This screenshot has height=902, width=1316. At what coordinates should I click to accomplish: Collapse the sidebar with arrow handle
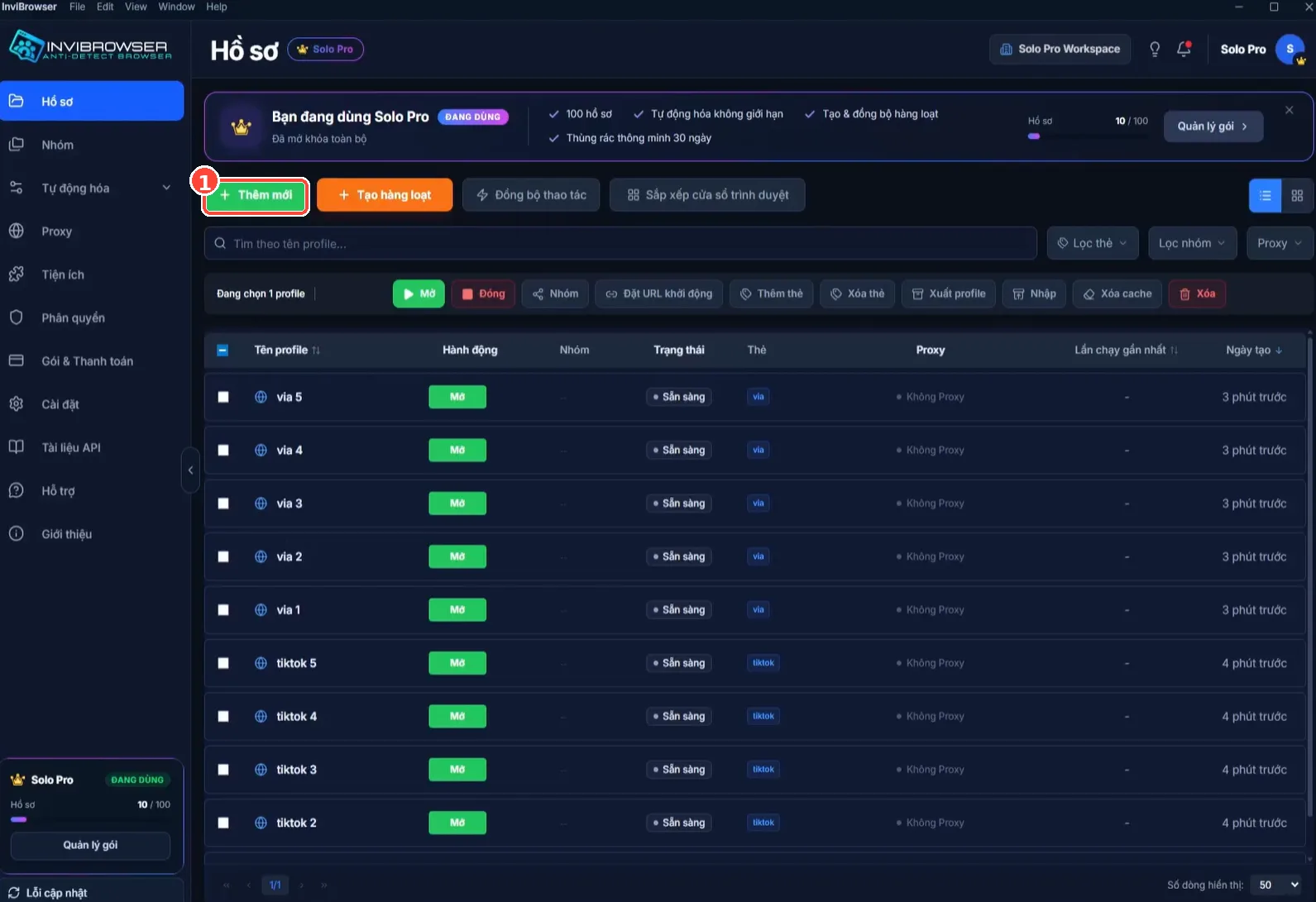coord(190,470)
